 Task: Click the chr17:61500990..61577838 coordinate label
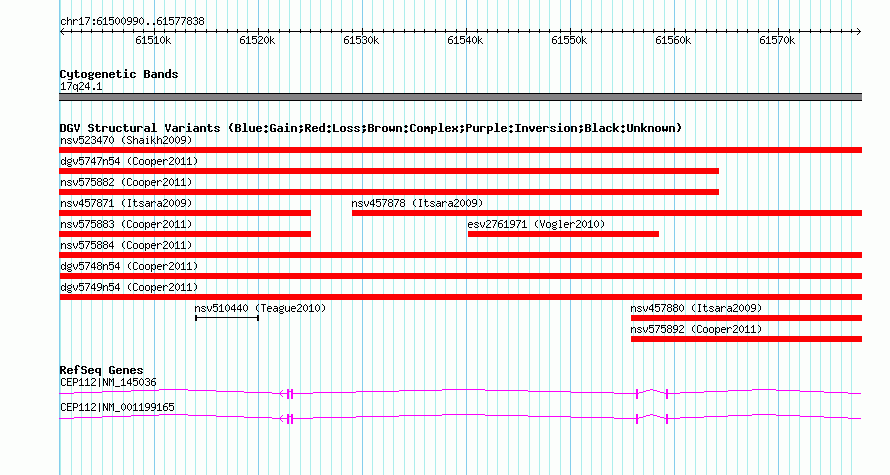pos(132,22)
